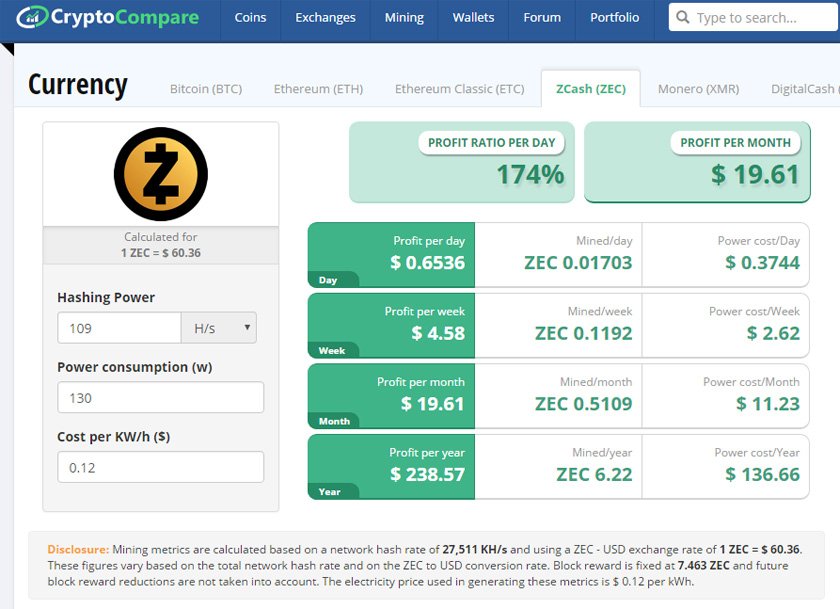Click the Cost per KW/h field

(x=160, y=467)
